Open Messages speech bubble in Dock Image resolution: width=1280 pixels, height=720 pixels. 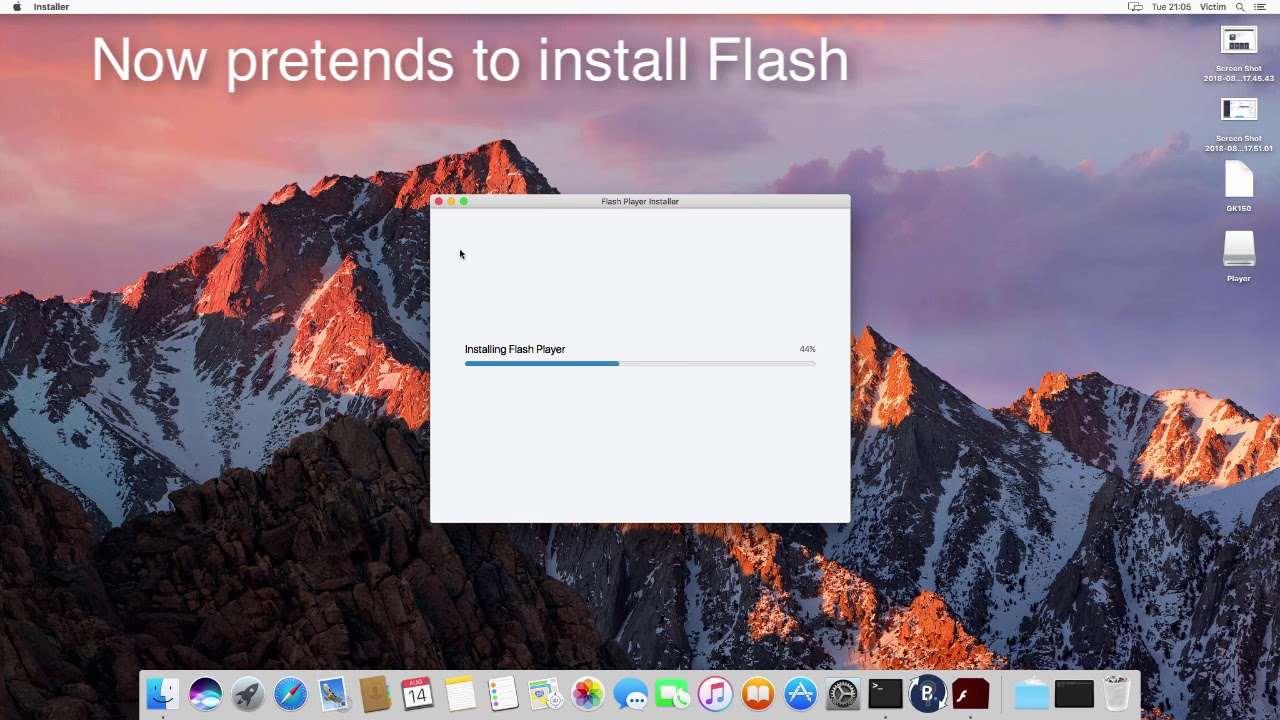(630, 693)
